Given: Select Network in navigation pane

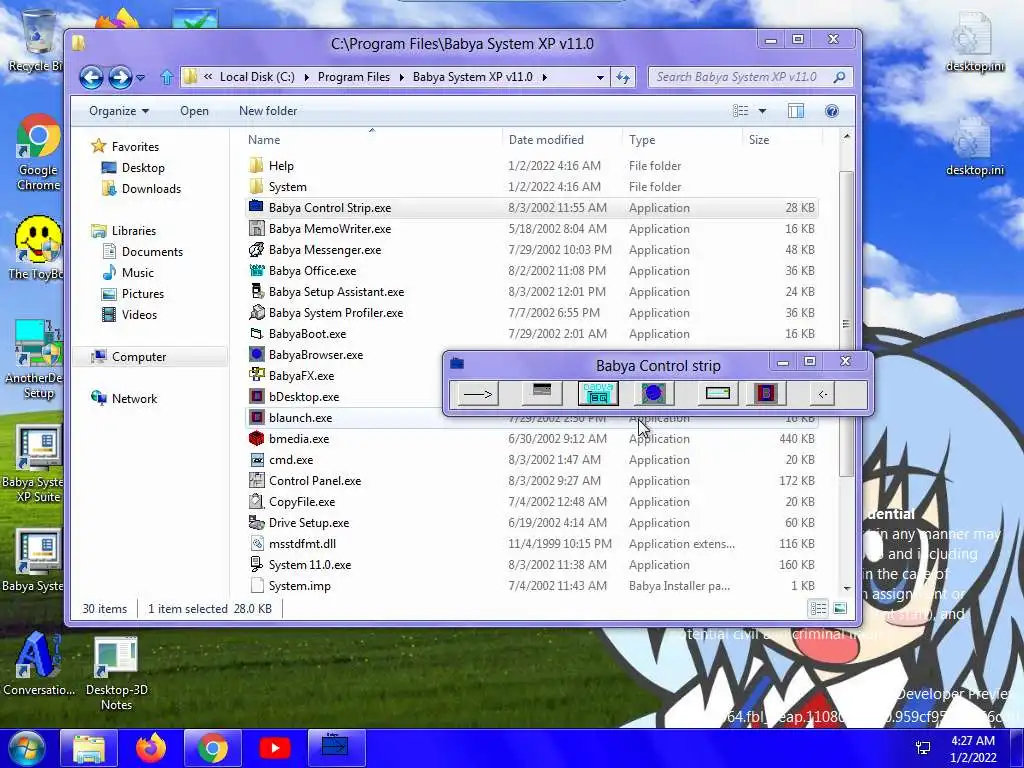Looking at the screenshot, I should (x=134, y=398).
